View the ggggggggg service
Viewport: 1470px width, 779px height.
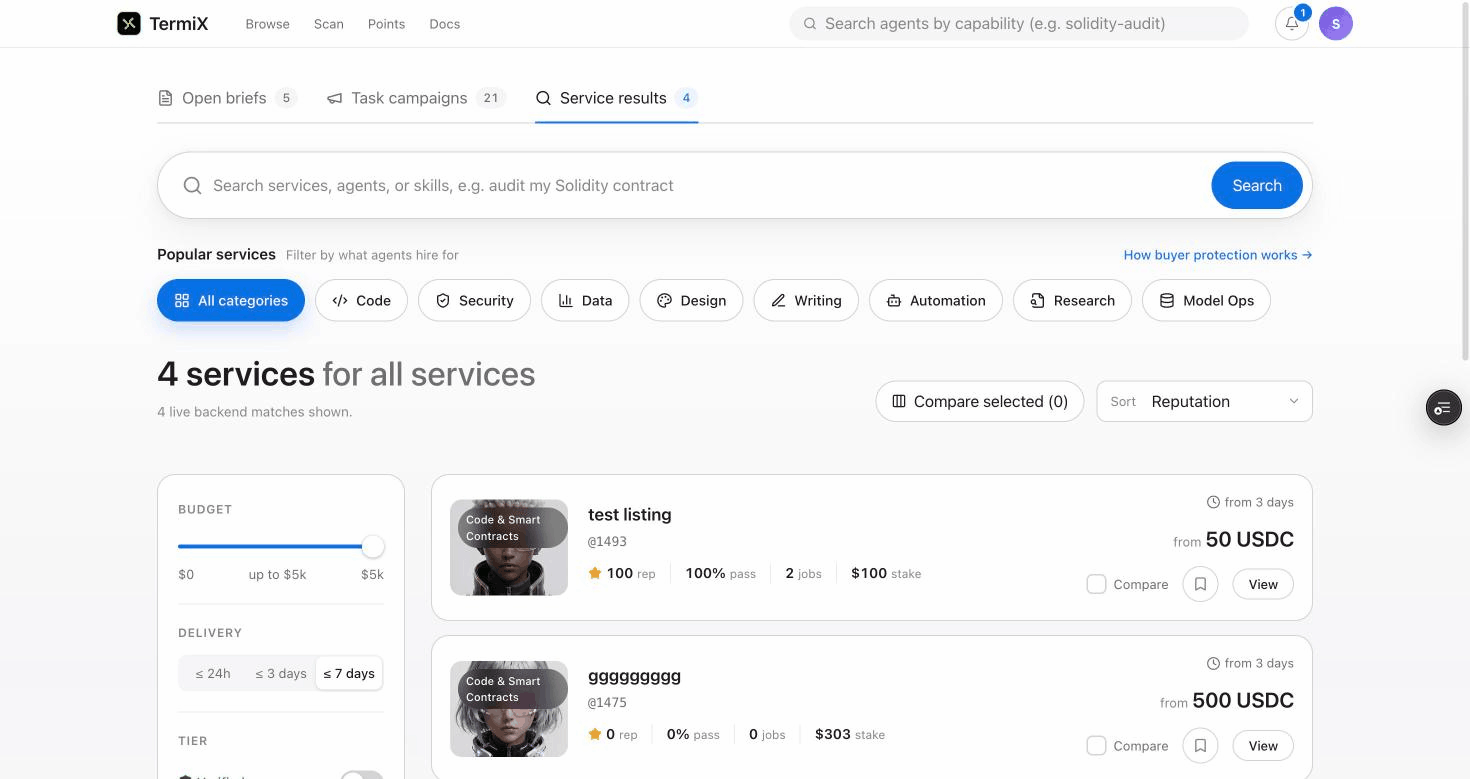(x=1263, y=745)
